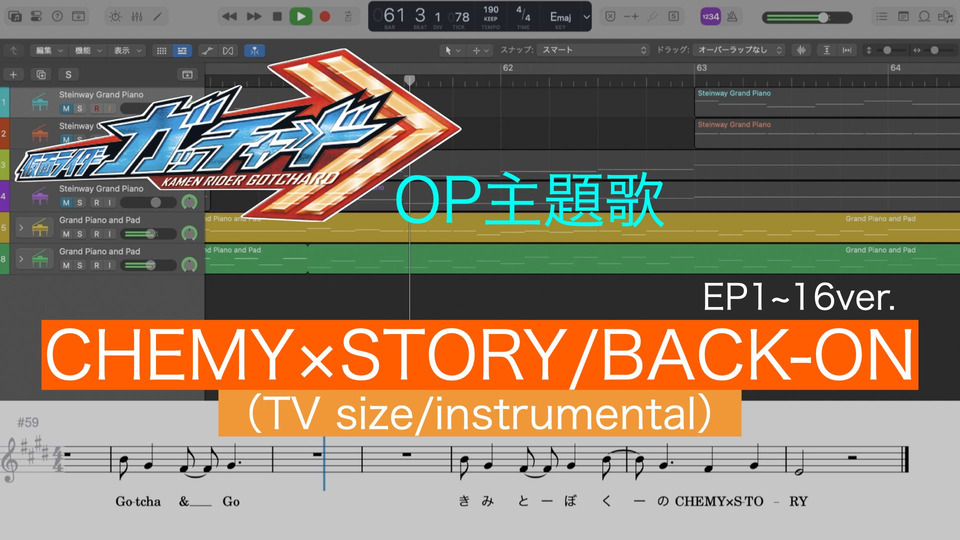Adjust the vertical zoom slider
Screen dimensions: 960x540
(887, 50)
